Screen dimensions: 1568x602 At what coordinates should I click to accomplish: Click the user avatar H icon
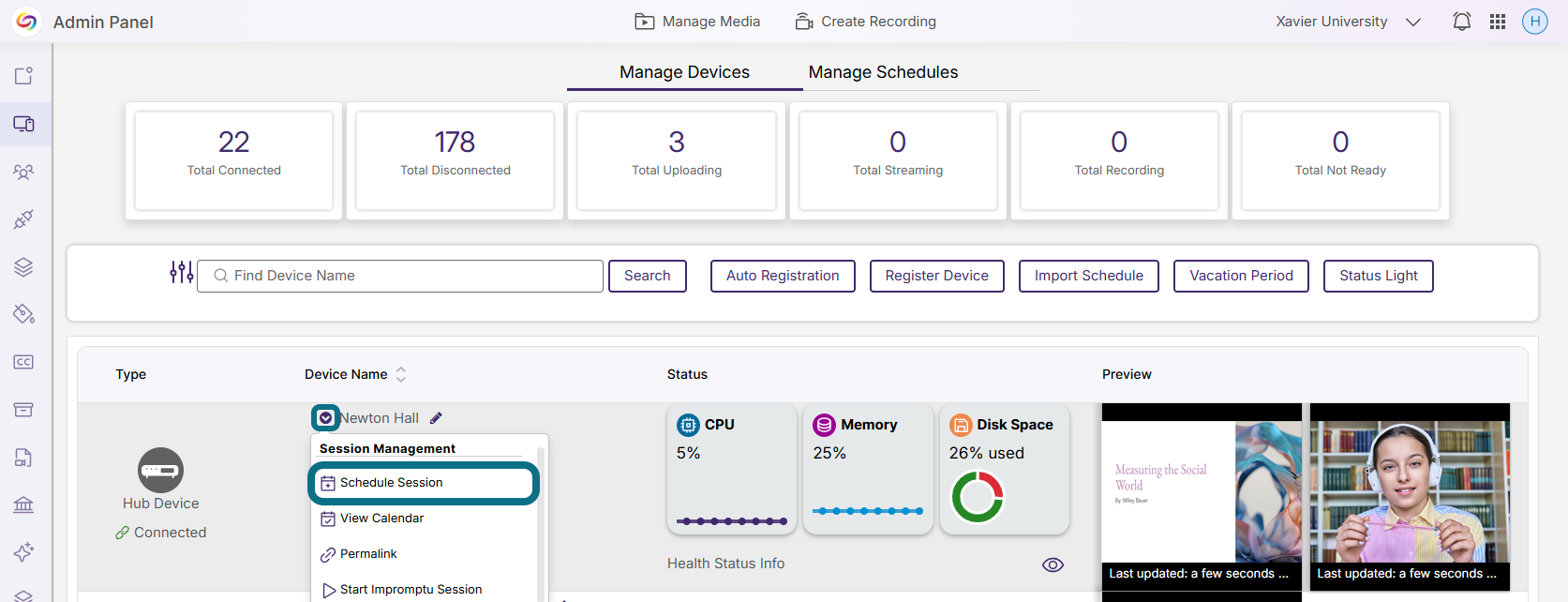(1534, 22)
